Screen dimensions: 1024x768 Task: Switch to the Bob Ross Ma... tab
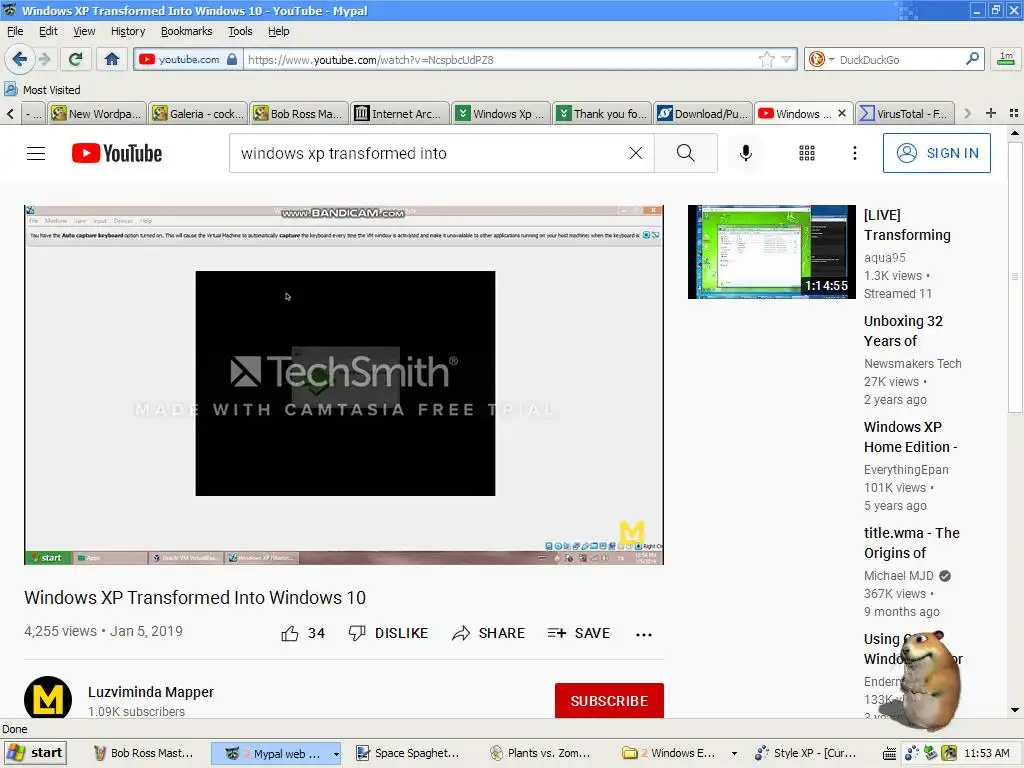[x=299, y=114]
